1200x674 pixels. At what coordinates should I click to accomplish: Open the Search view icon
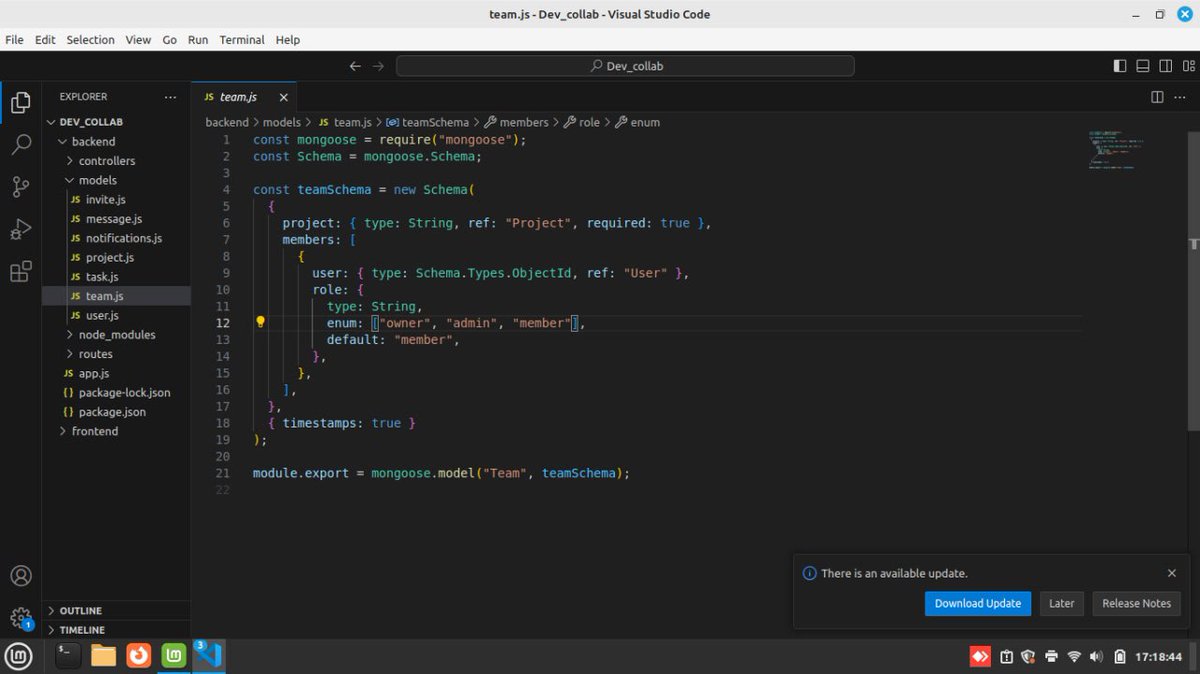(x=20, y=145)
